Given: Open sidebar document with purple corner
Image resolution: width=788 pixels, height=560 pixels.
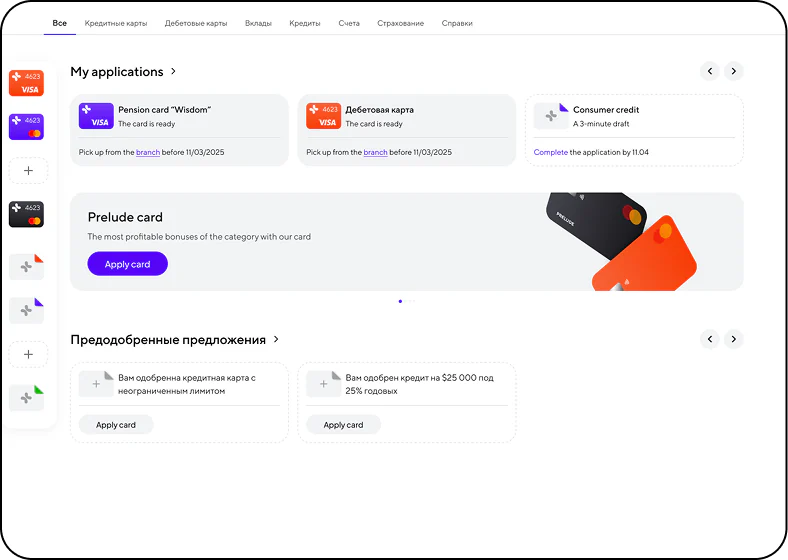Looking at the screenshot, I should pyautogui.click(x=27, y=310).
